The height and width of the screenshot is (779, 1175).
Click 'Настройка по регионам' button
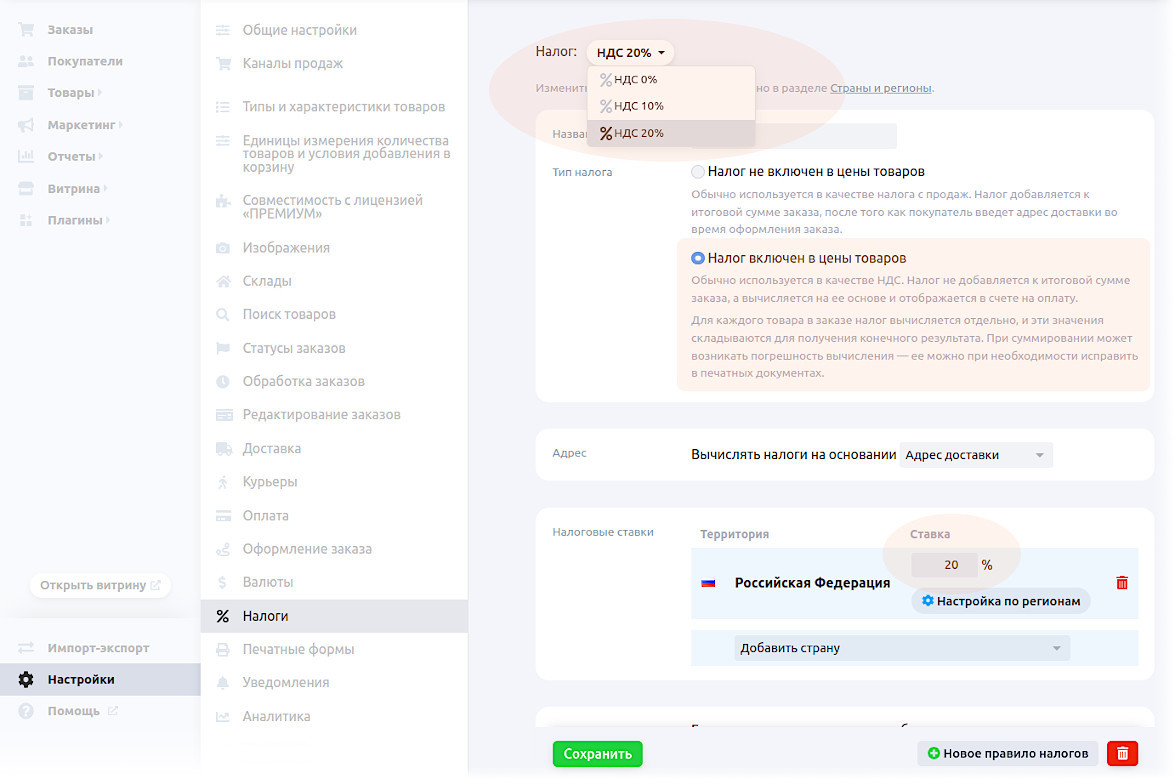[x=1000, y=601]
